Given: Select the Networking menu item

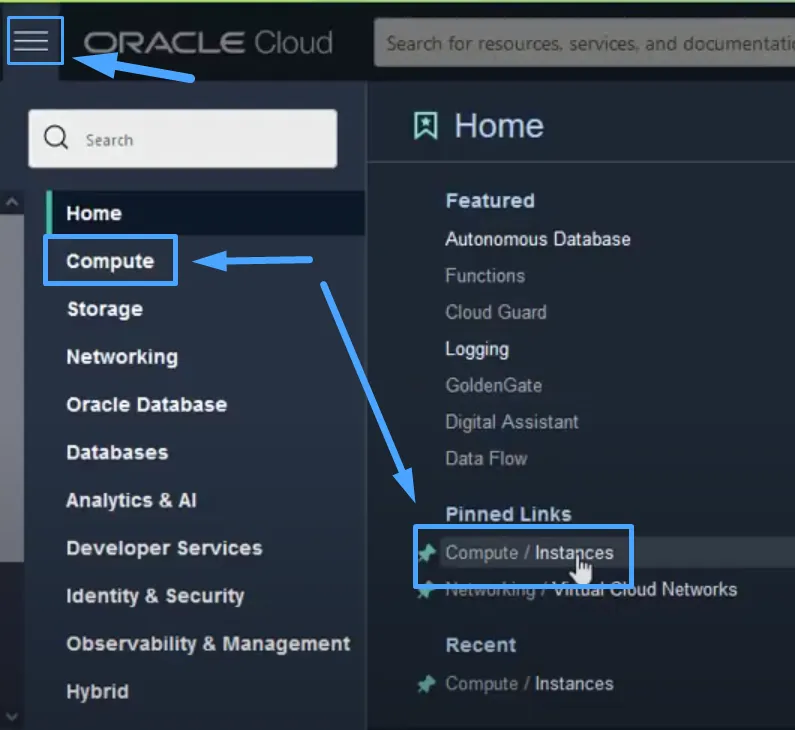Looking at the screenshot, I should 121,357.
